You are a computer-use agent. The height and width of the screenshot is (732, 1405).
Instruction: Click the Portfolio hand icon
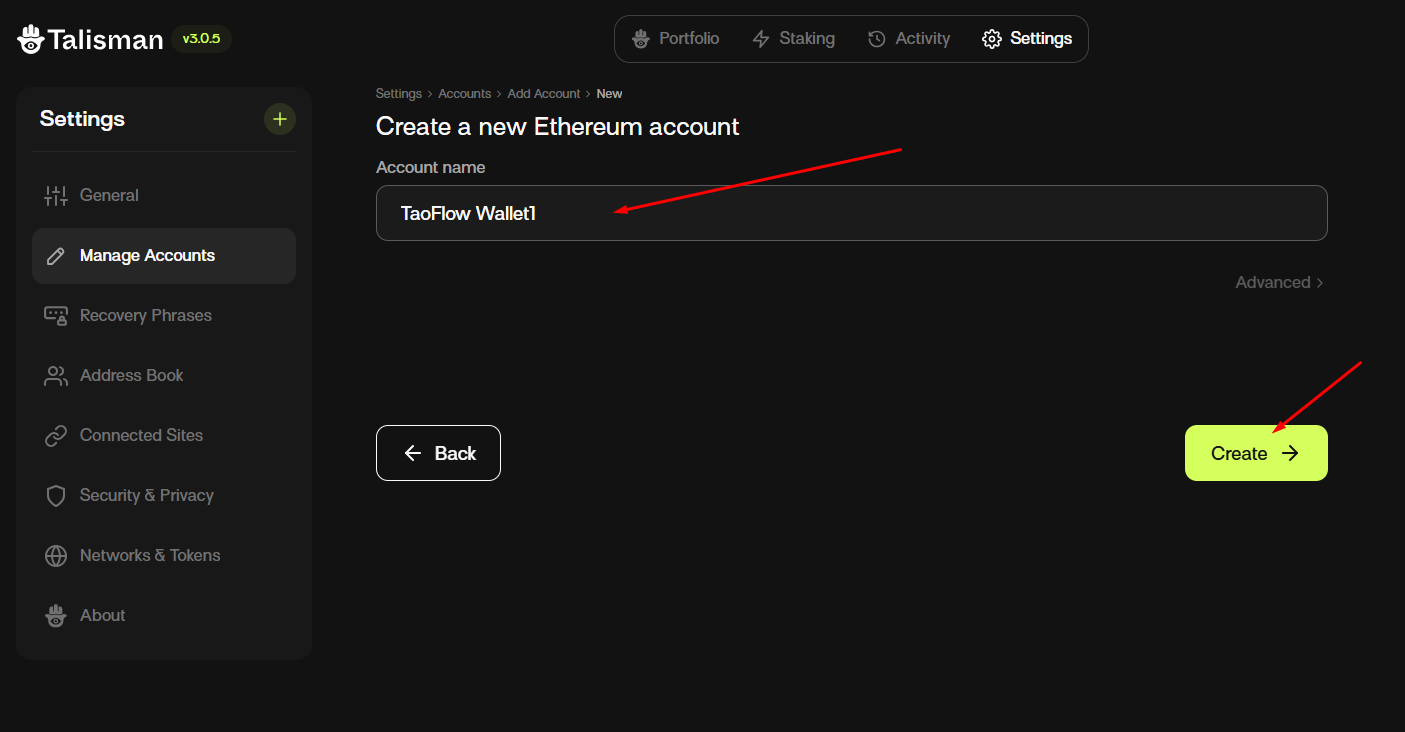click(x=640, y=38)
